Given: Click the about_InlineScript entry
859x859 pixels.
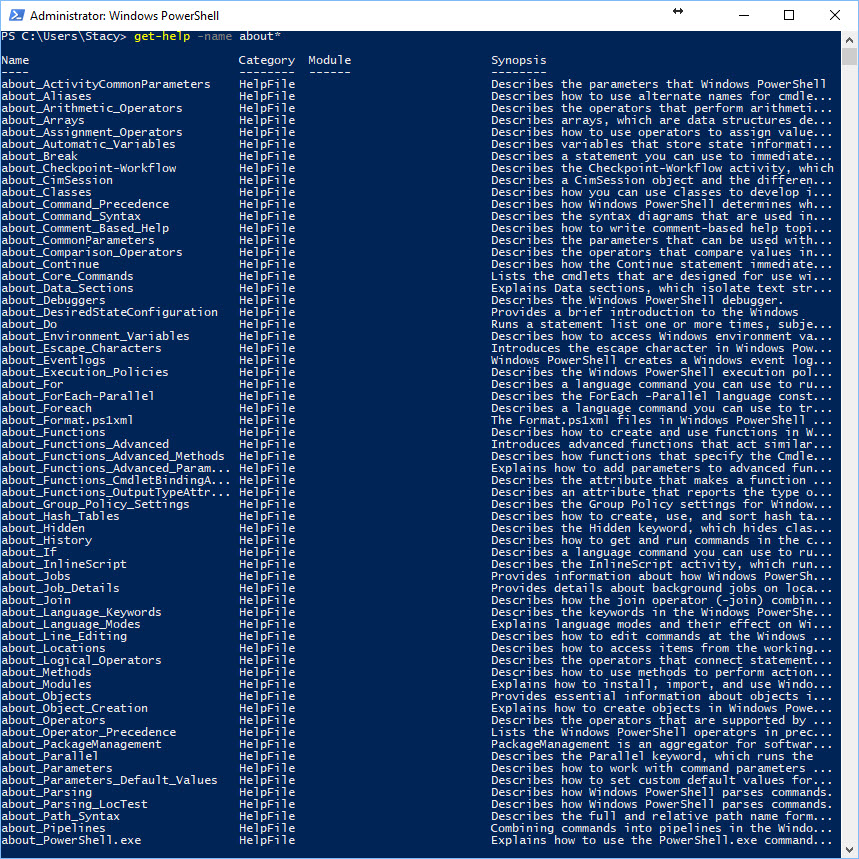Looking at the screenshot, I should coord(64,565).
